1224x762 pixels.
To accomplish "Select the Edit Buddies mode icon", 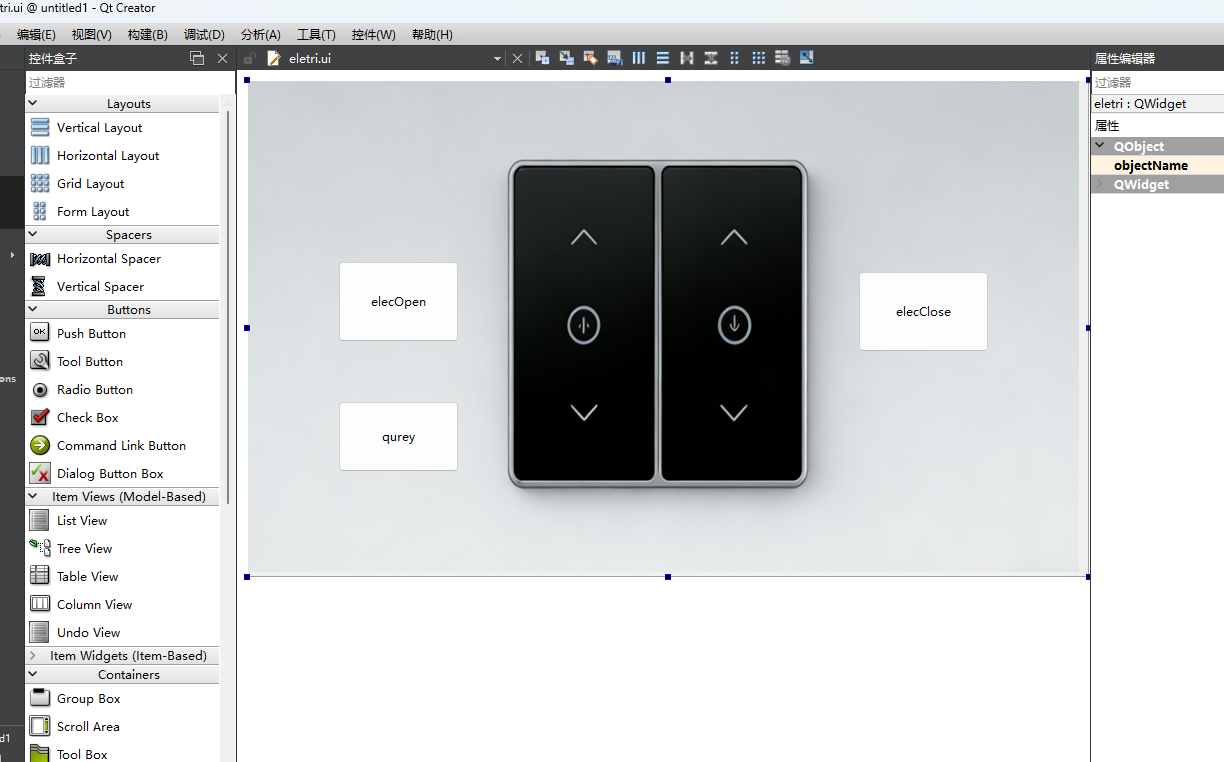I will [x=591, y=58].
